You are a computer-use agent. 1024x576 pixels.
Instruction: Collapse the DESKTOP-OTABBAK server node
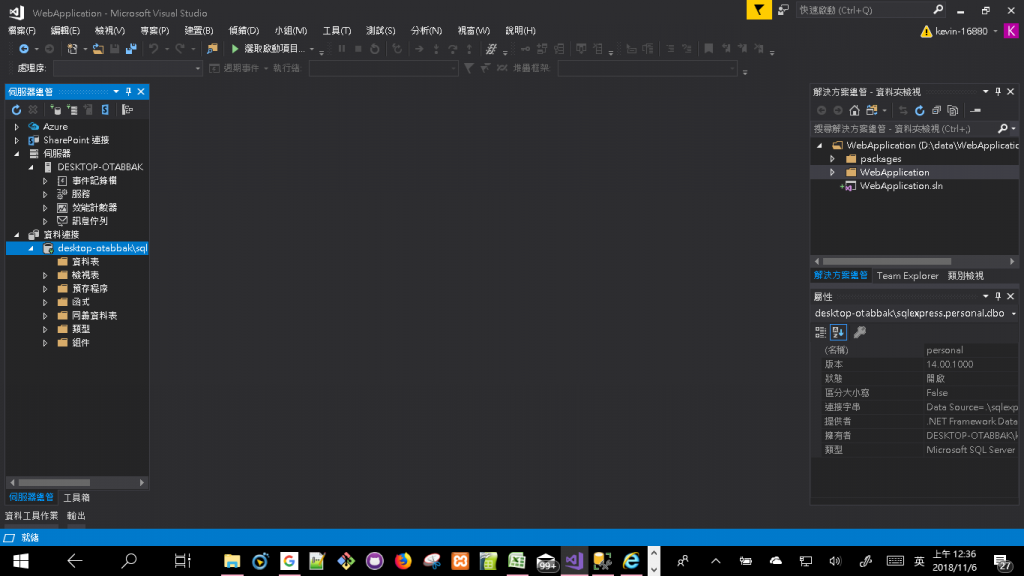(x=31, y=167)
